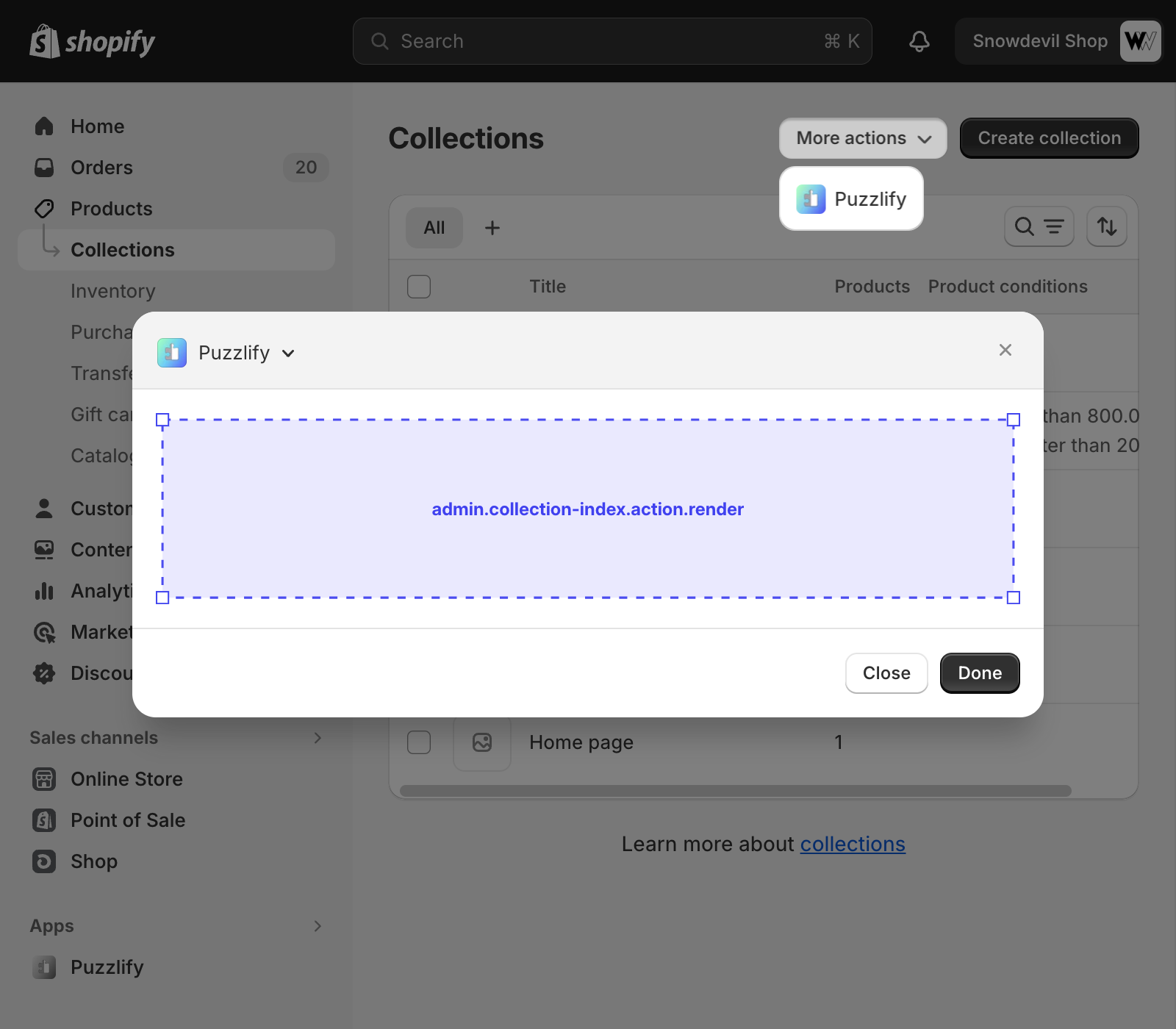Click the Home page collection thumbnail
The image size is (1176, 1029).
(x=482, y=742)
